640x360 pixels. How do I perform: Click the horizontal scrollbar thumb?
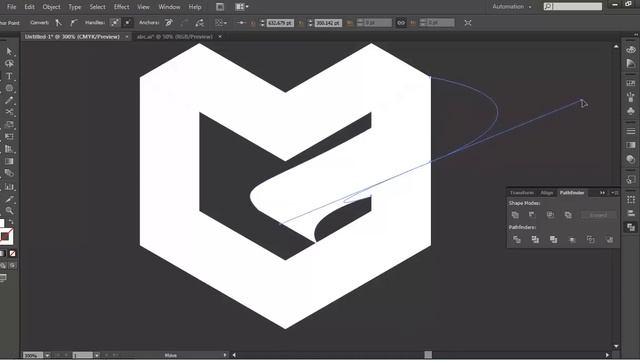428,355
